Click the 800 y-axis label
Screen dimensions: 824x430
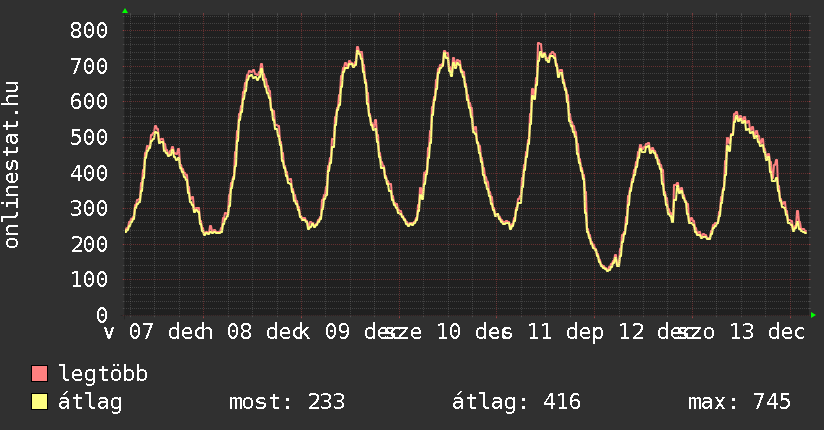88,30
